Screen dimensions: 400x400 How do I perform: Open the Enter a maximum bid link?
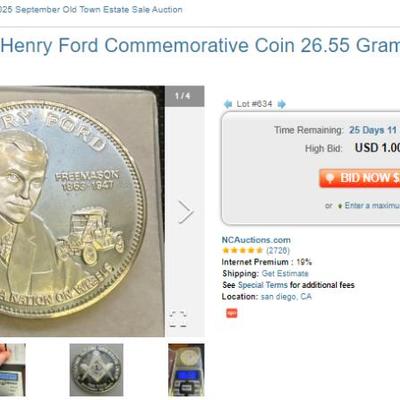[x=372, y=205]
